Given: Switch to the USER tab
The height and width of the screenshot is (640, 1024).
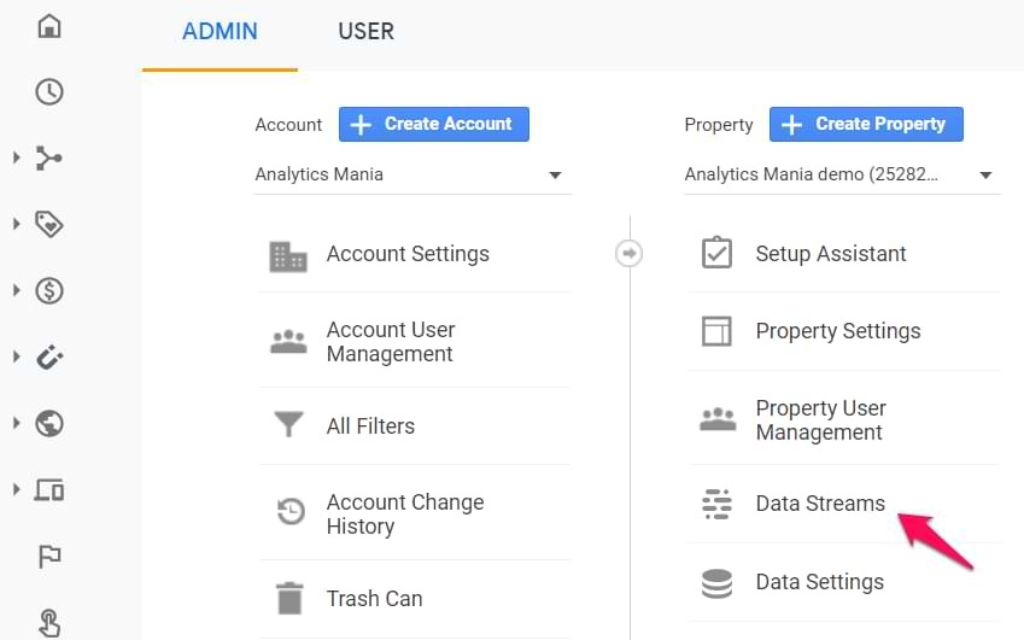Looking at the screenshot, I should click(365, 31).
